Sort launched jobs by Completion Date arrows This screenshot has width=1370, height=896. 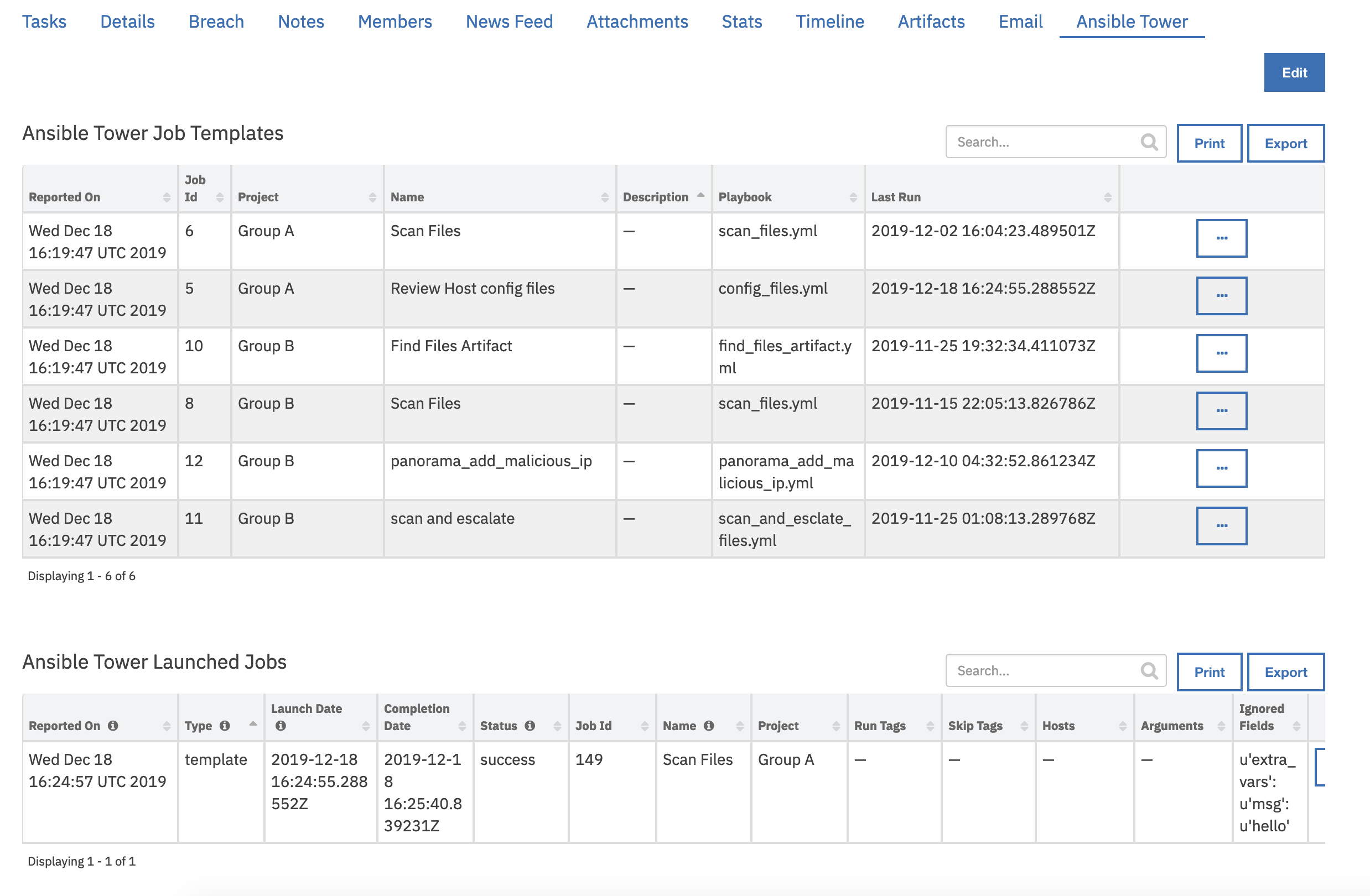(x=462, y=726)
